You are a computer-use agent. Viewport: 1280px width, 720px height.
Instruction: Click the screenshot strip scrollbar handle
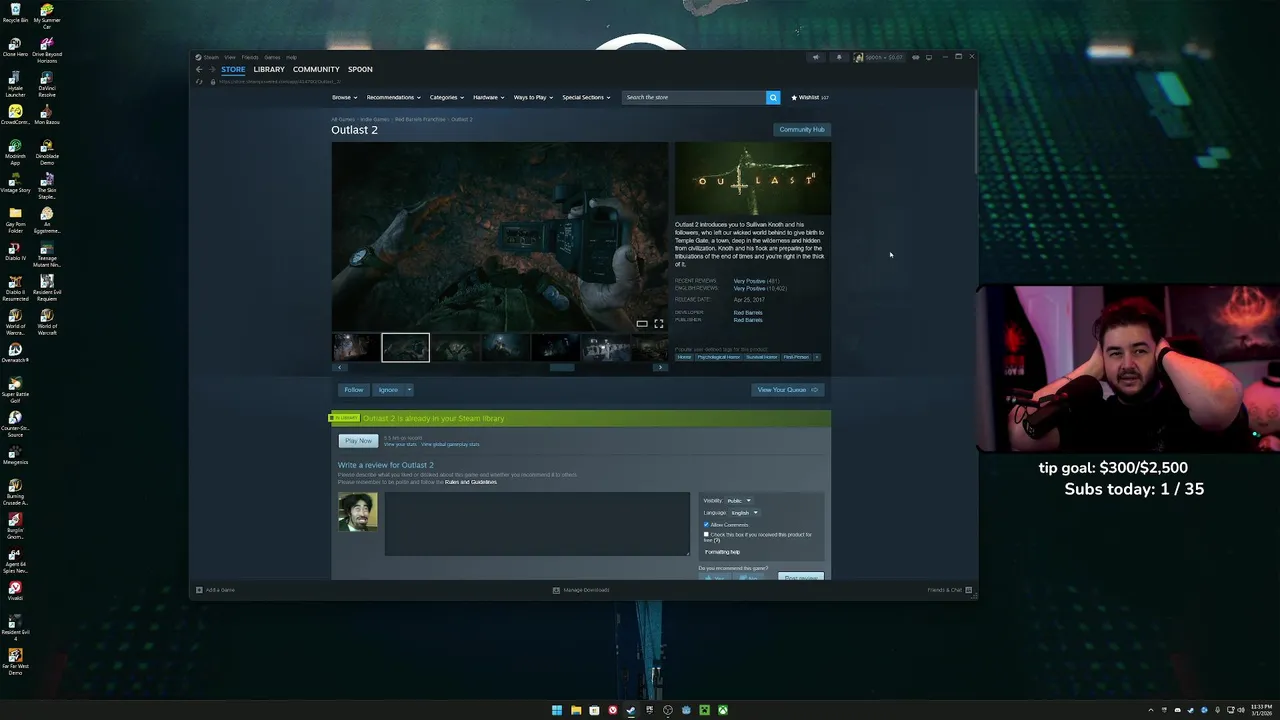(x=562, y=367)
